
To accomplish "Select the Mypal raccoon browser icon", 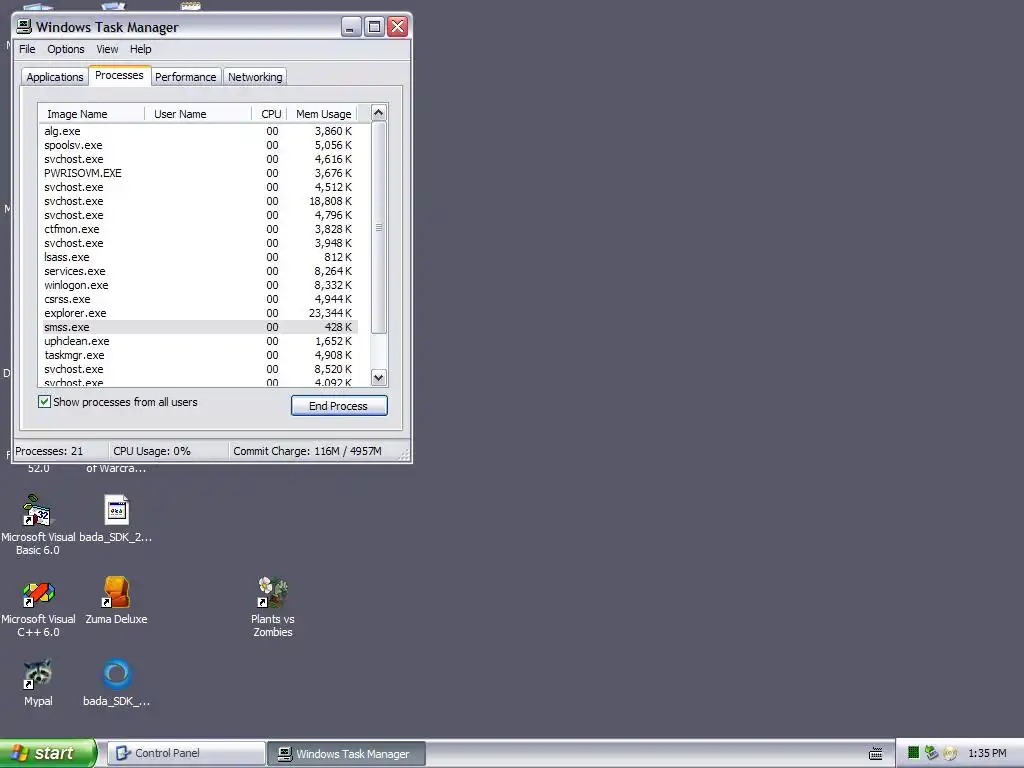I will pos(38,675).
